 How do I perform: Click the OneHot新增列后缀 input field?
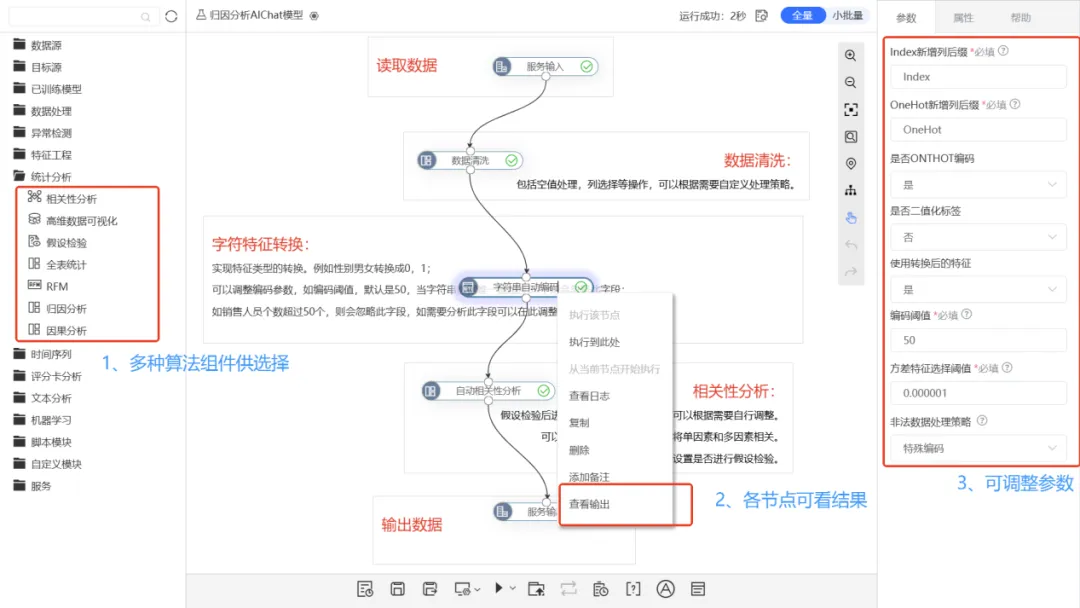point(978,129)
